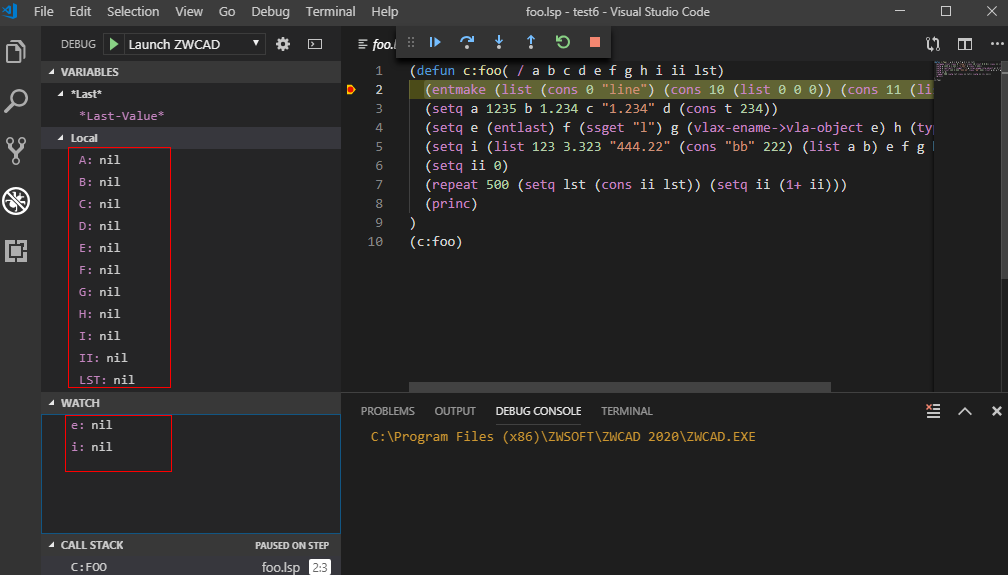Maximize the bottom panel with chevron

click(x=965, y=411)
